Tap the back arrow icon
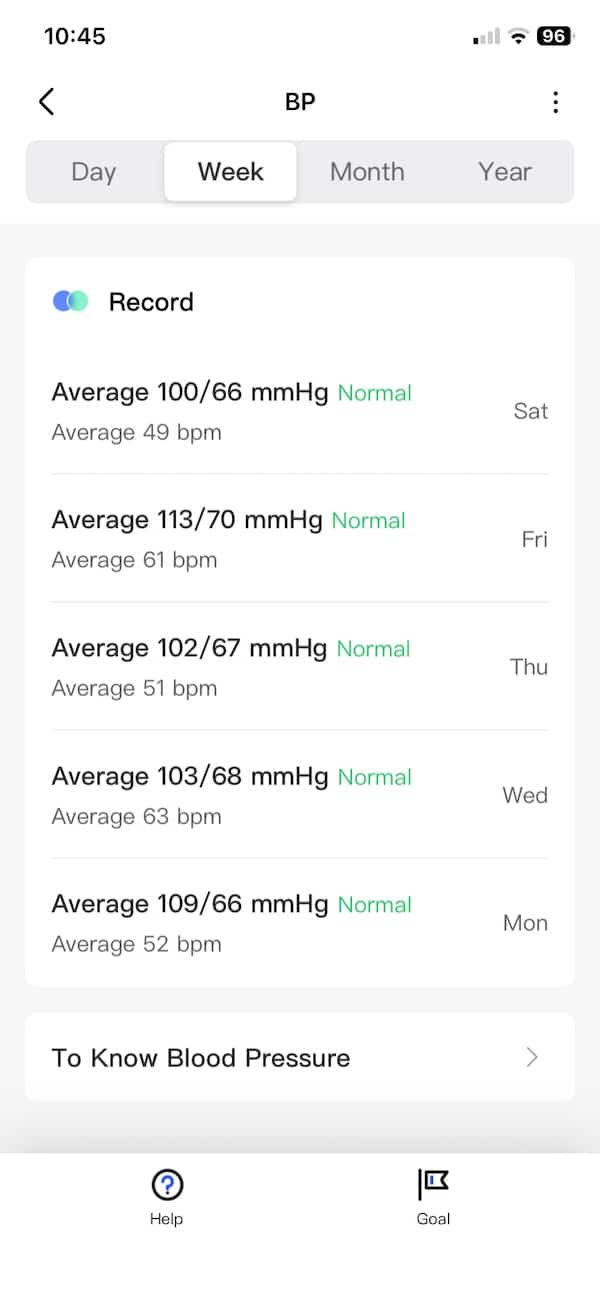Viewport: 600px width, 1299px height. (x=46, y=101)
